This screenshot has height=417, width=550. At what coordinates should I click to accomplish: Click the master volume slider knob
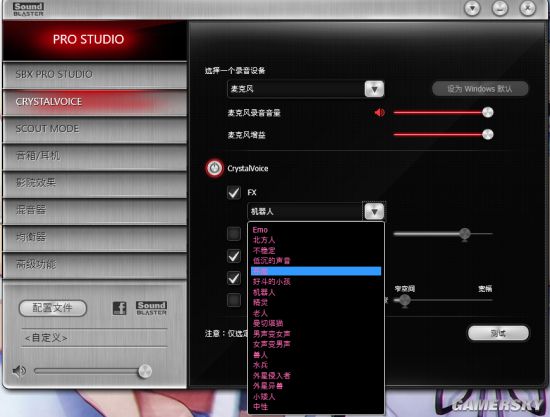(145, 371)
